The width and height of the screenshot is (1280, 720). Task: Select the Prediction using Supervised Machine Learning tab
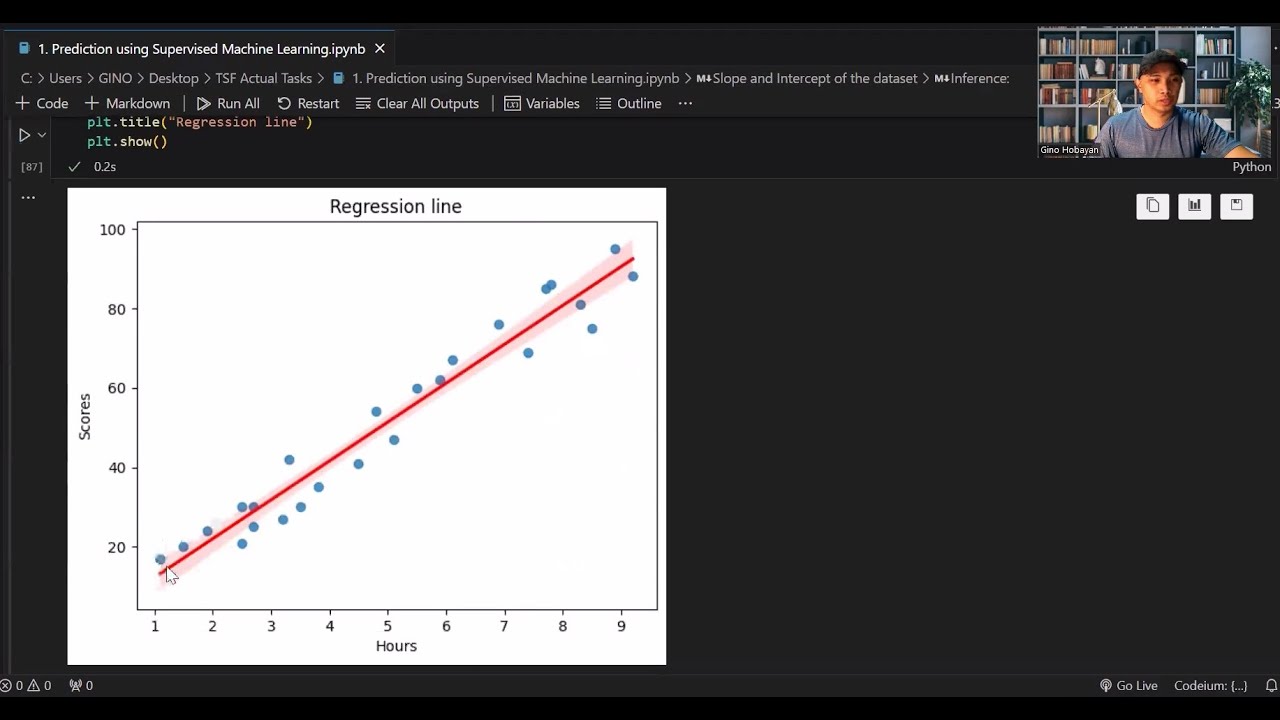pyautogui.click(x=201, y=48)
